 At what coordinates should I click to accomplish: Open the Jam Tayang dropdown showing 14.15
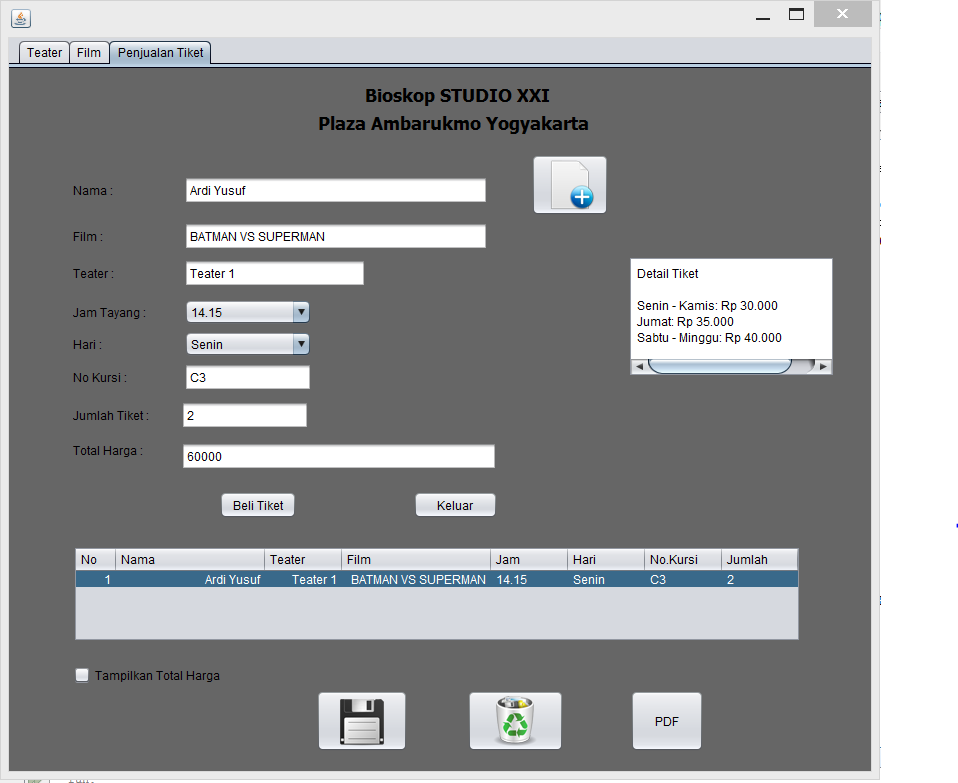point(247,312)
